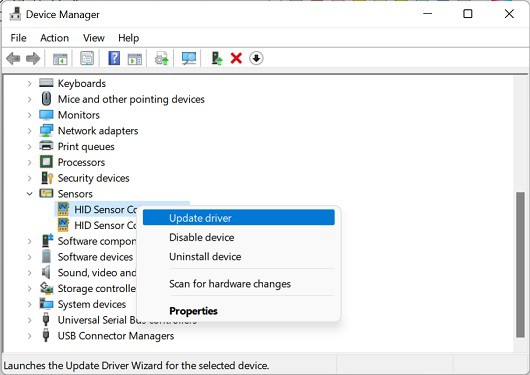
Task: Click the Storage controllers icon
Action: pyautogui.click(x=46, y=288)
